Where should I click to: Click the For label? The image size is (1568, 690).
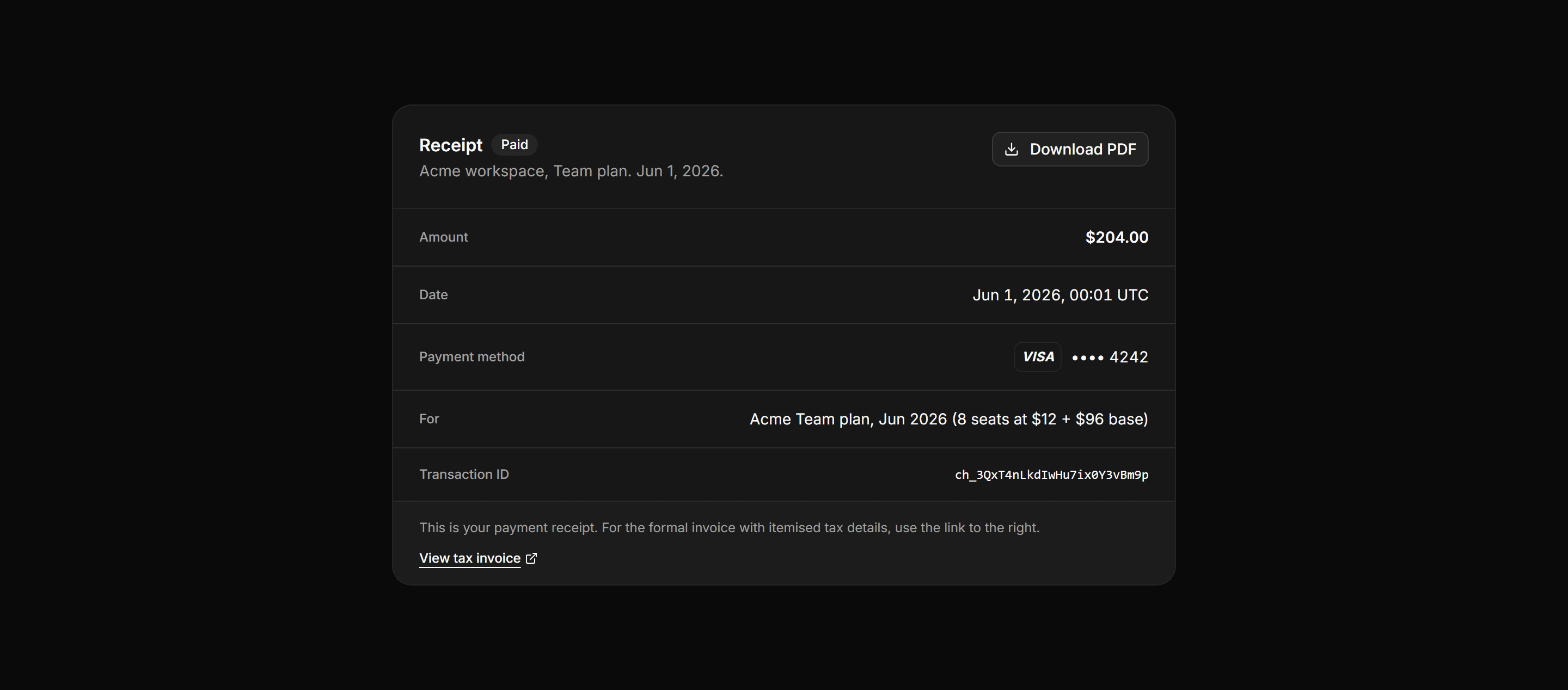(x=429, y=419)
